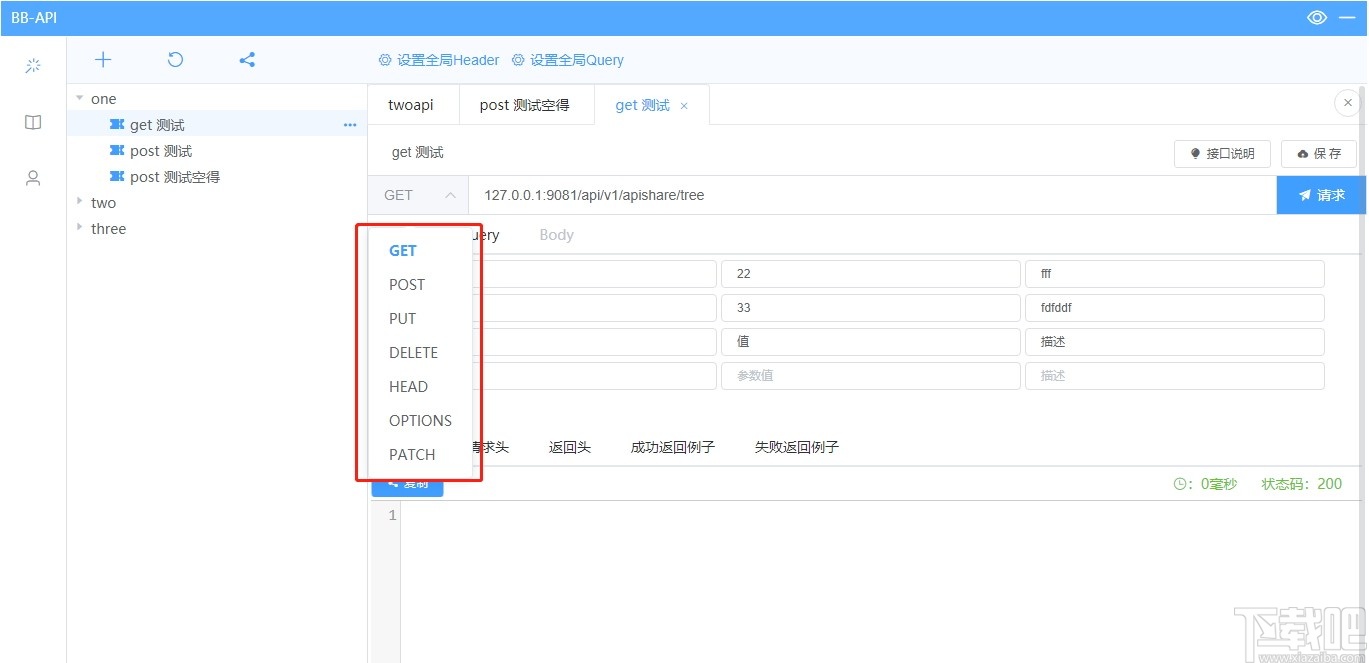Toggle the eye preview icon in the title bar
The image size is (1369, 663).
(1316, 17)
